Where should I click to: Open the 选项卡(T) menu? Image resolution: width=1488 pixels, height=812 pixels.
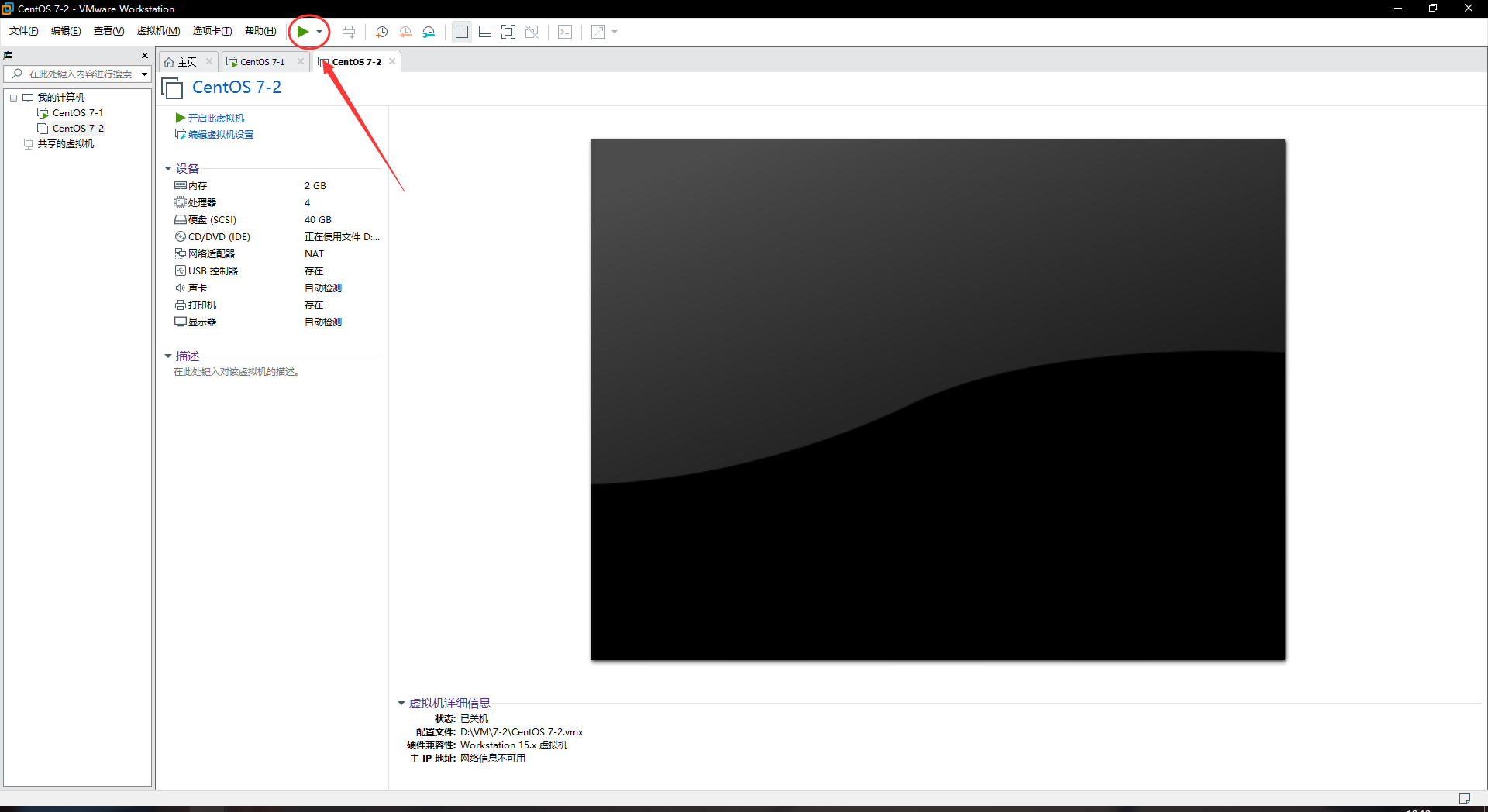pyautogui.click(x=212, y=31)
